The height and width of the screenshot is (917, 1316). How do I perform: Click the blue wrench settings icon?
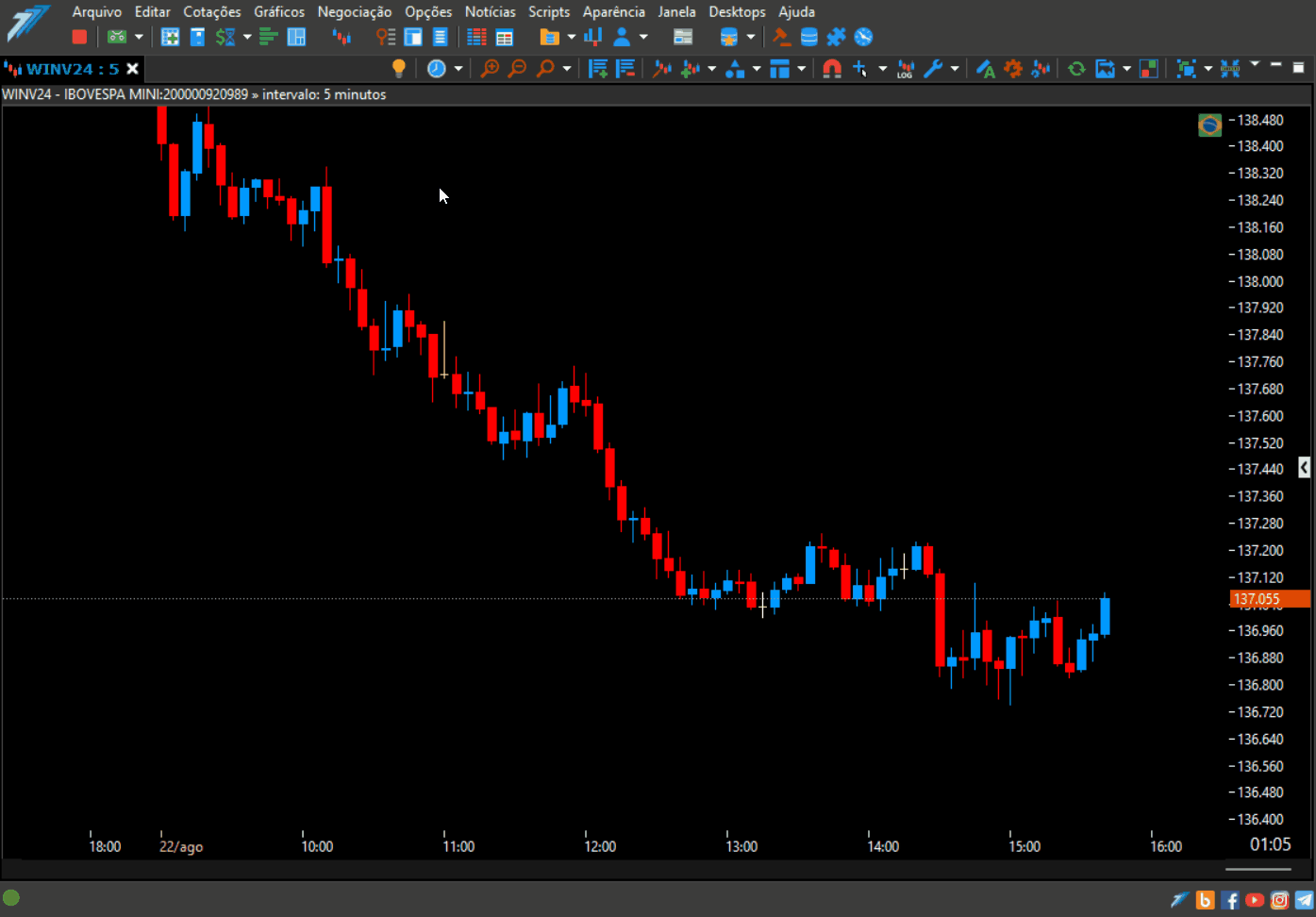point(933,68)
